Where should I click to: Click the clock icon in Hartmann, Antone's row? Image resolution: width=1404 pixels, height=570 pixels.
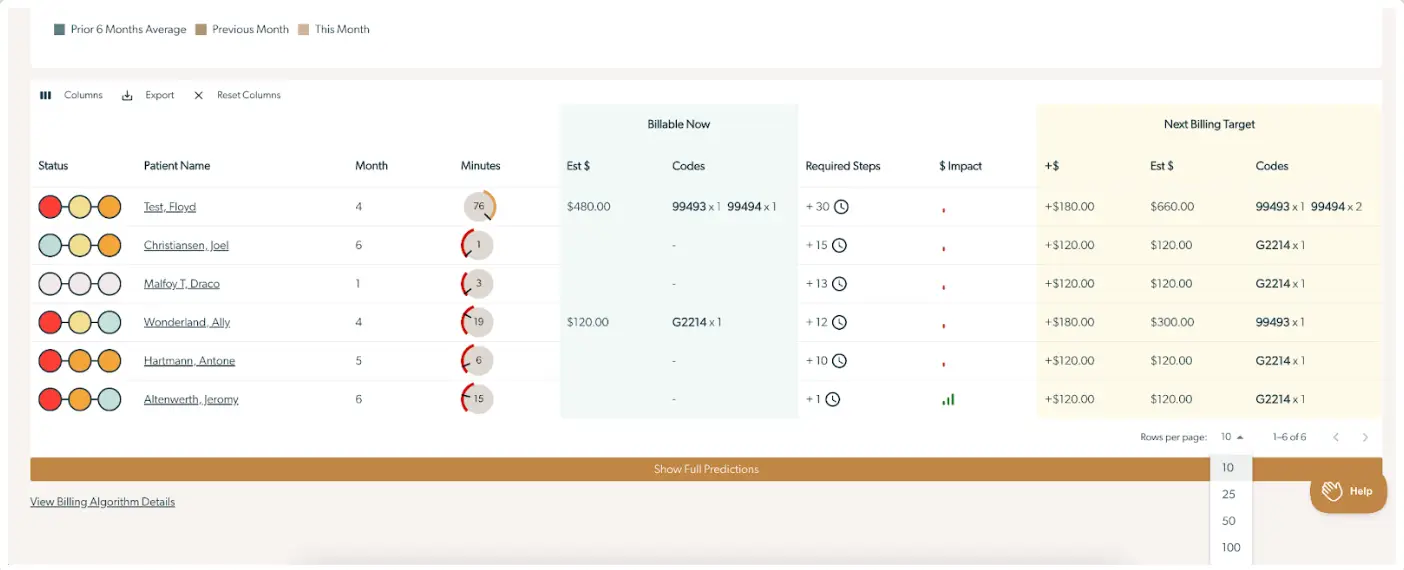tap(839, 361)
